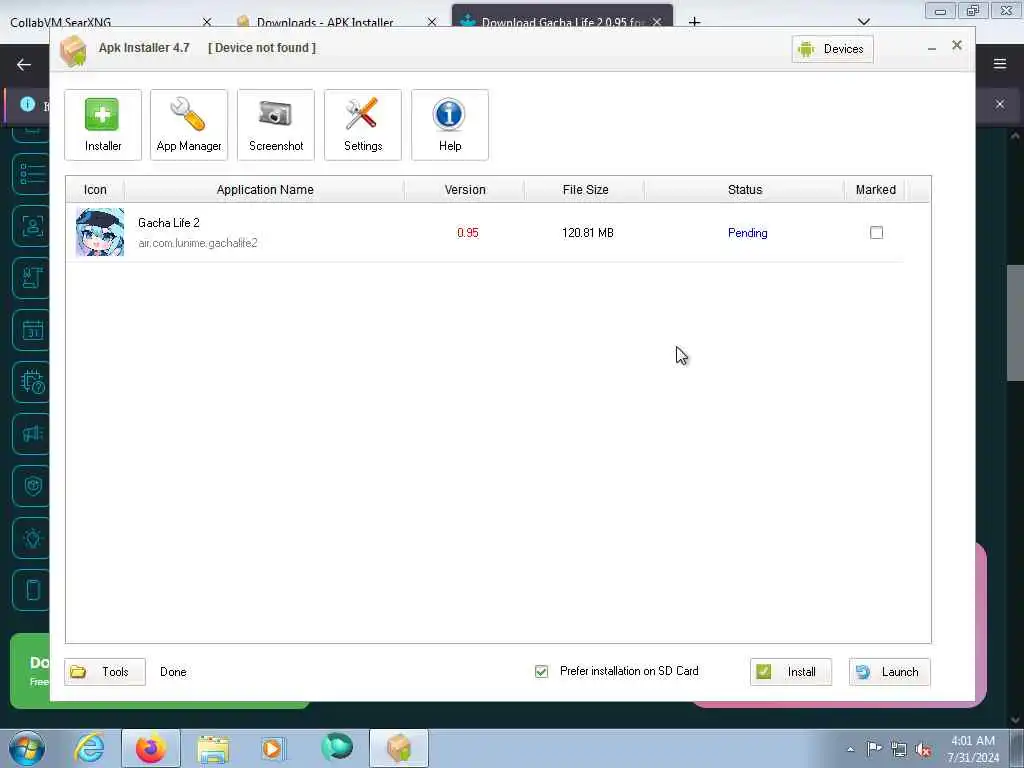Click the Launch button
Image resolution: width=1024 pixels, height=768 pixels.
(889, 671)
